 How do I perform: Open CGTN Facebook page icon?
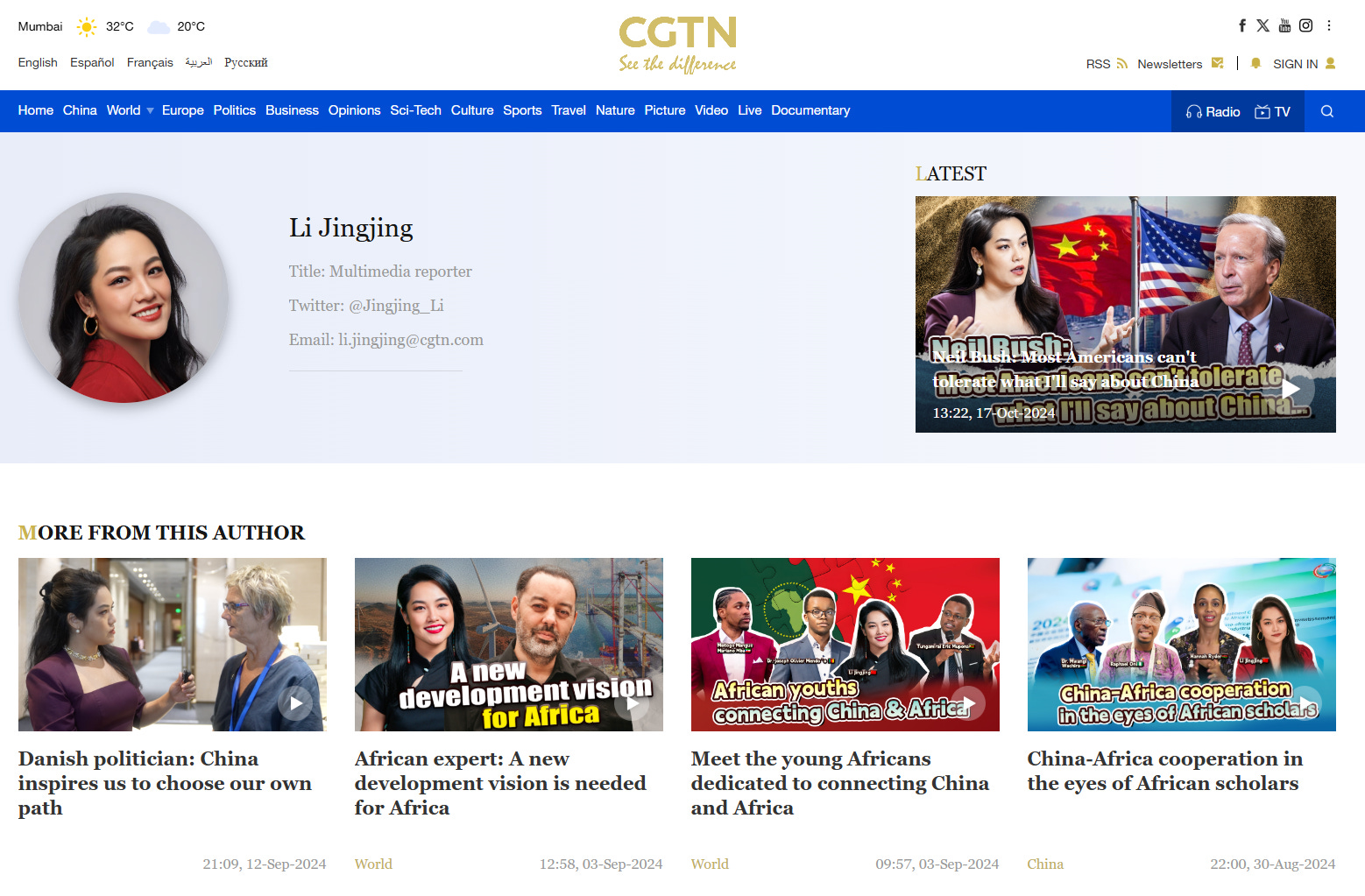tap(1241, 25)
